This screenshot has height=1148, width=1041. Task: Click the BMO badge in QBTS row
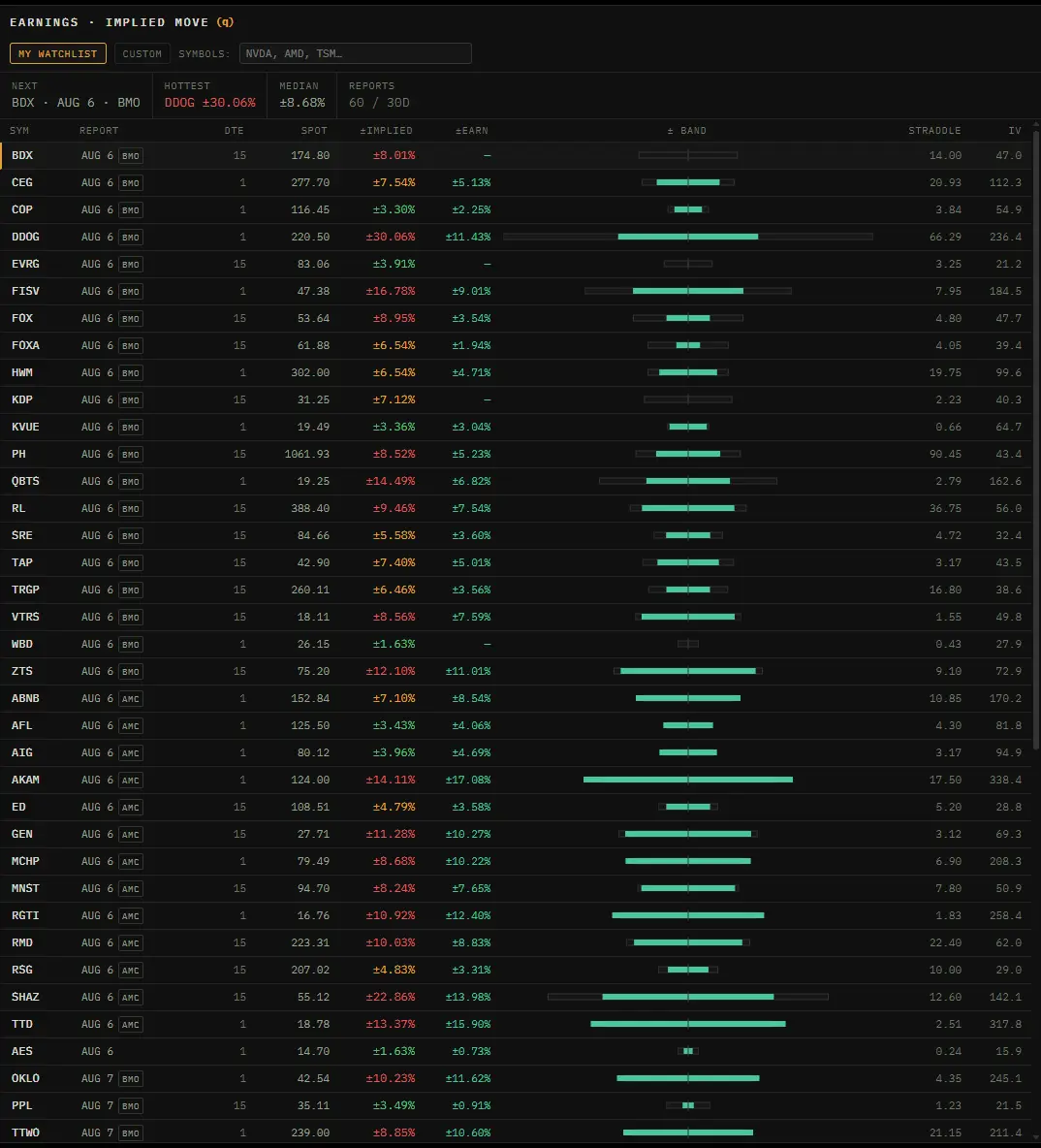pos(131,481)
